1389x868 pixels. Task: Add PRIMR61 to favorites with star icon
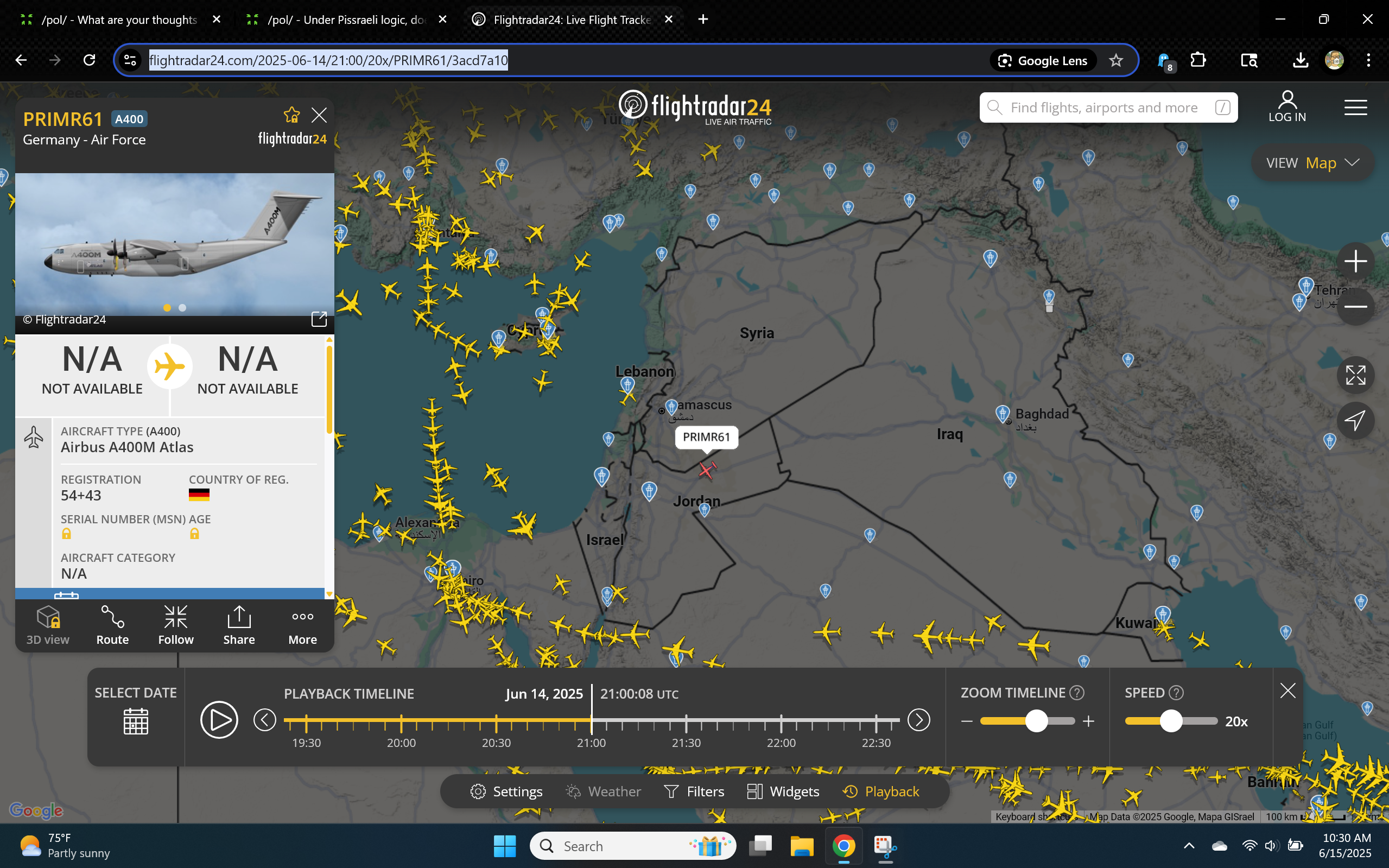coord(291,115)
